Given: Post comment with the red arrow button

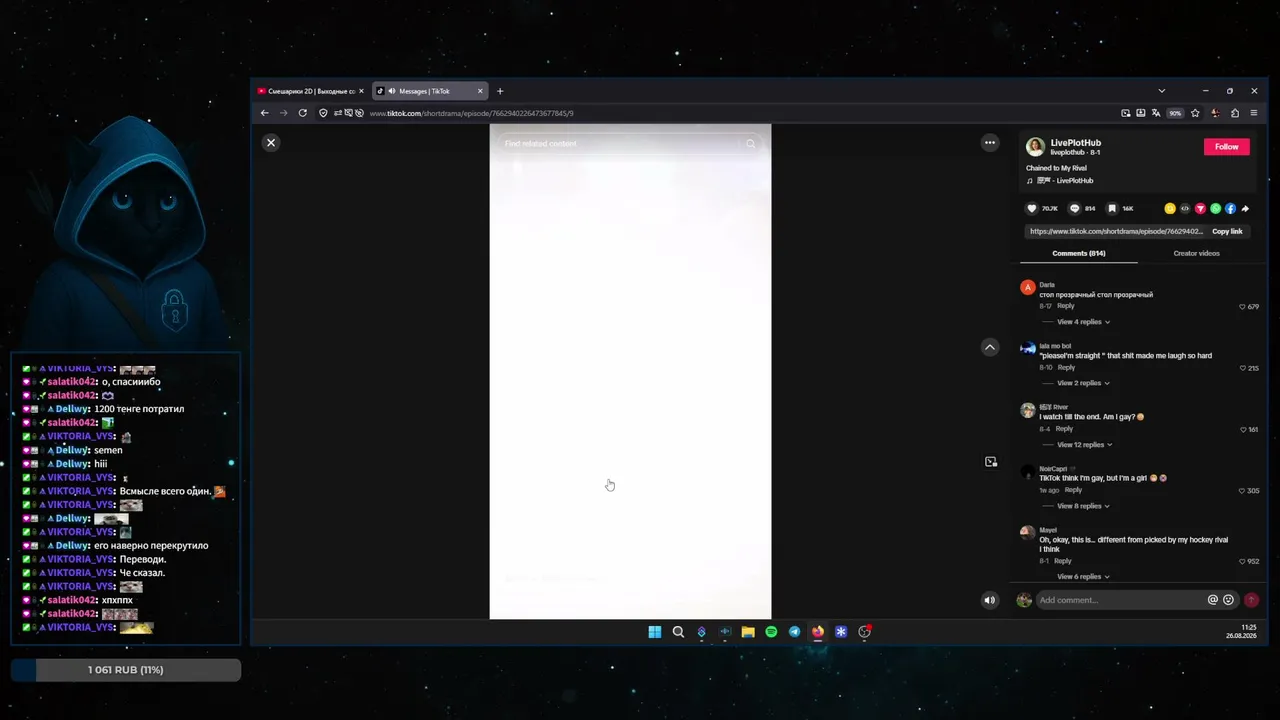Looking at the screenshot, I should tap(1251, 600).
